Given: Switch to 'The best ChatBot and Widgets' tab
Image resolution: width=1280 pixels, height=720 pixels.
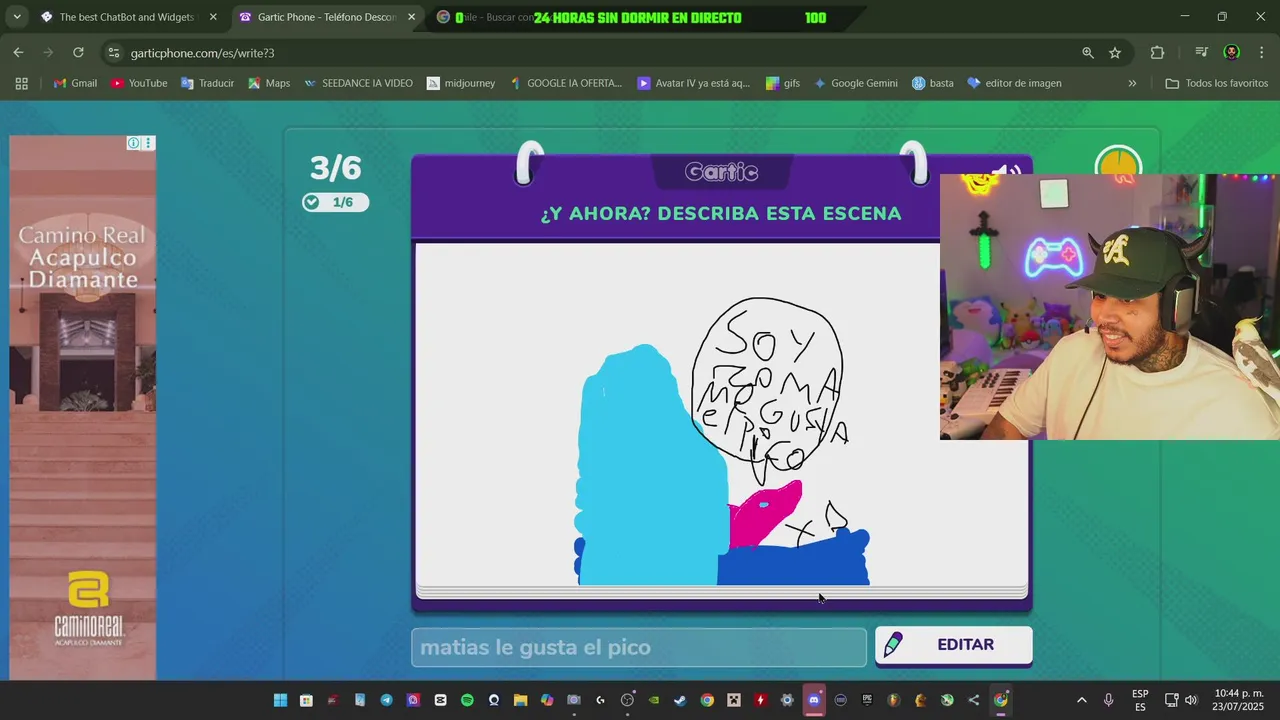Looking at the screenshot, I should coord(126,17).
